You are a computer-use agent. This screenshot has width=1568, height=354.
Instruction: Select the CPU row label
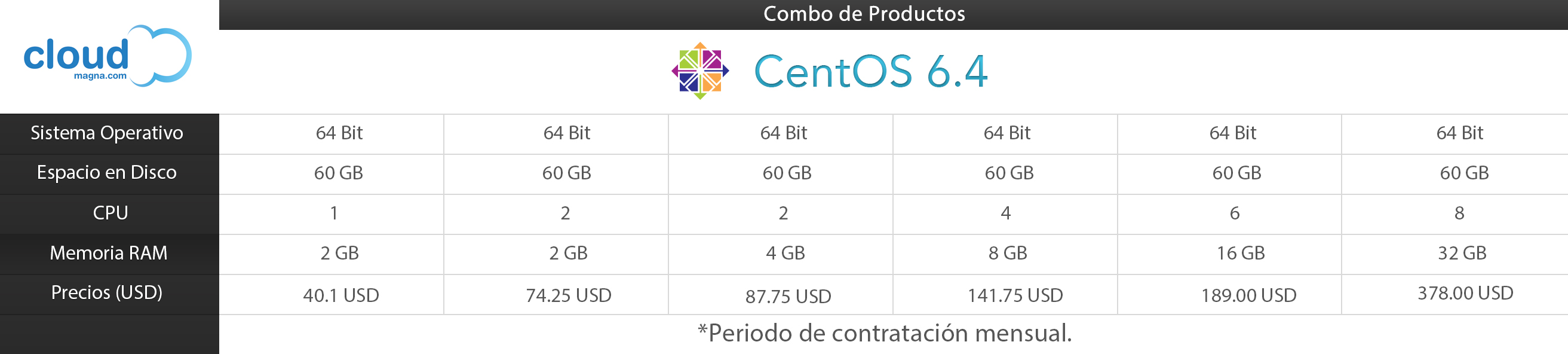(x=110, y=213)
